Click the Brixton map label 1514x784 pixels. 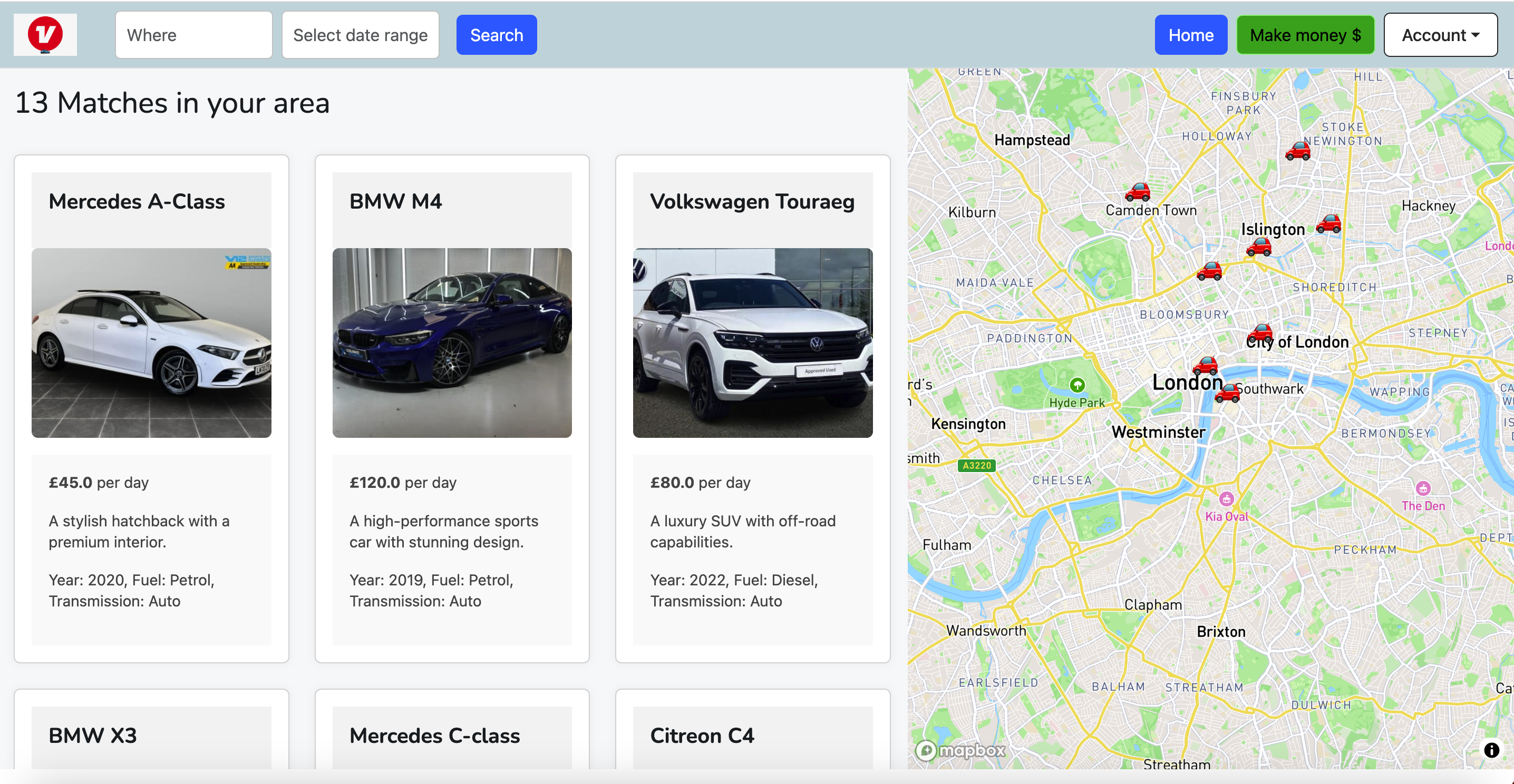[1221, 631]
